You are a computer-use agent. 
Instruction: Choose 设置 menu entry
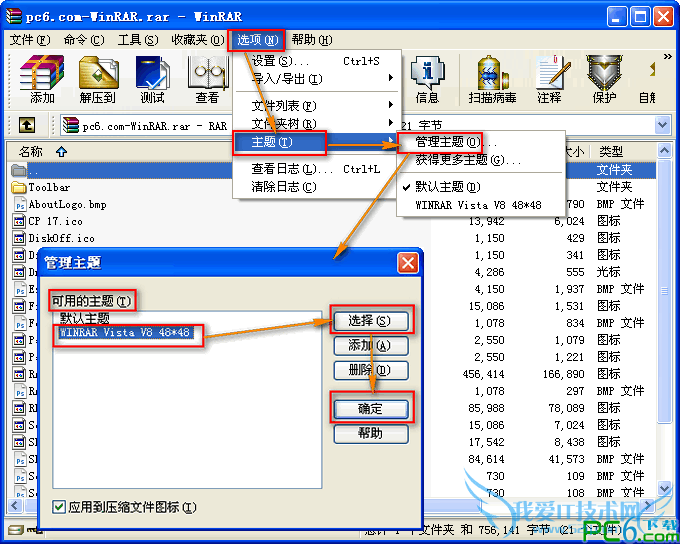tap(316, 61)
